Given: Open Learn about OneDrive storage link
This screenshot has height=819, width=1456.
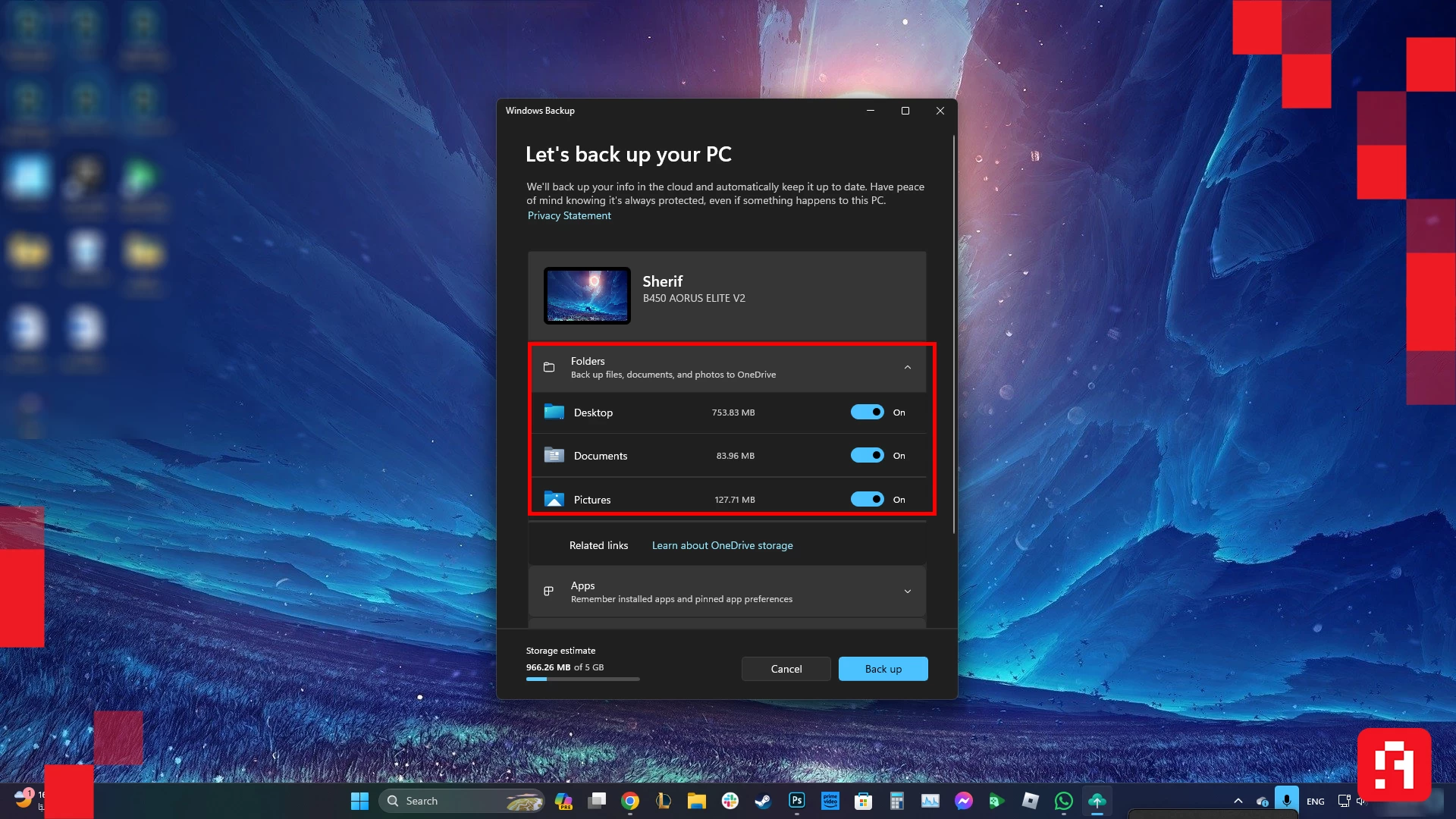Looking at the screenshot, I should coord(722,545).
